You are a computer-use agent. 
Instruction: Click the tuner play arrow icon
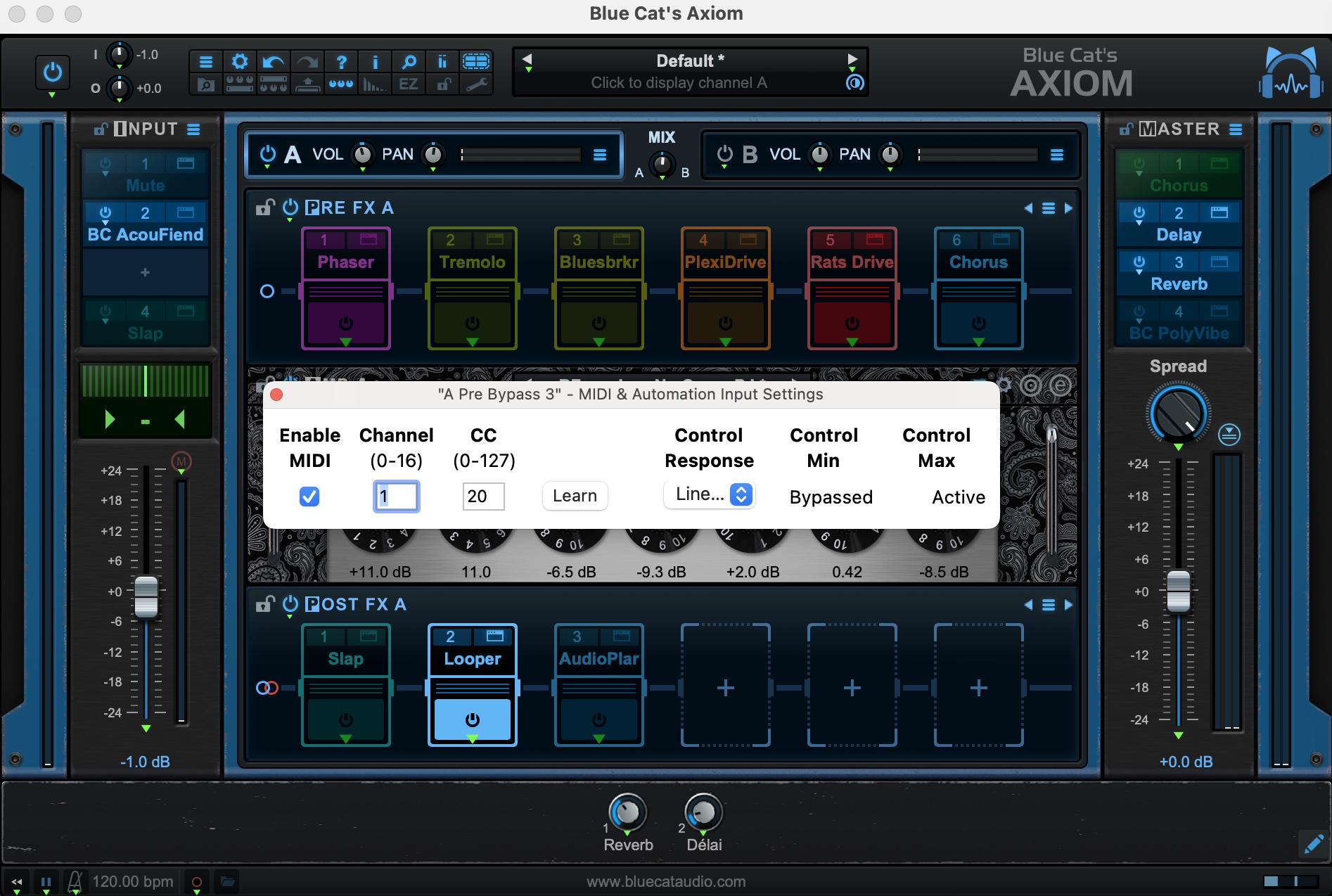pos(110,420)
